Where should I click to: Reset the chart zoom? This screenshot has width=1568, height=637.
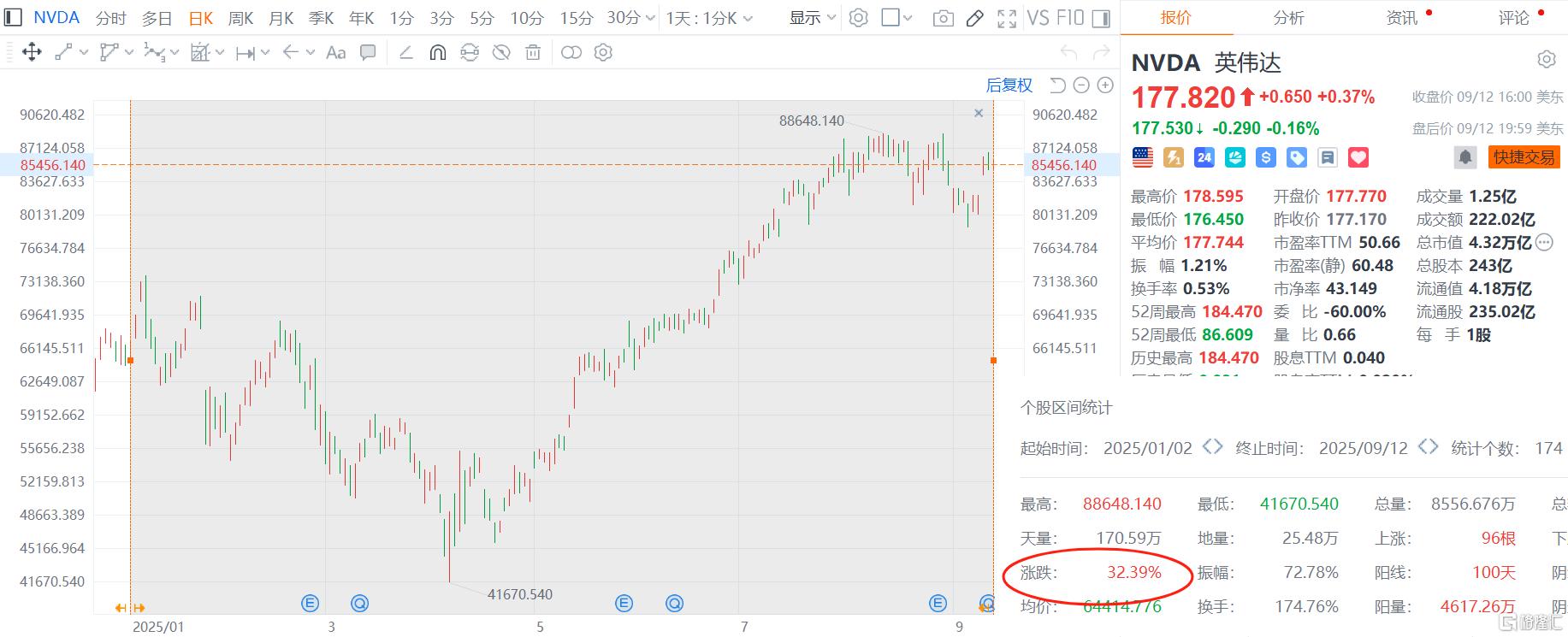coord(1057,86)
